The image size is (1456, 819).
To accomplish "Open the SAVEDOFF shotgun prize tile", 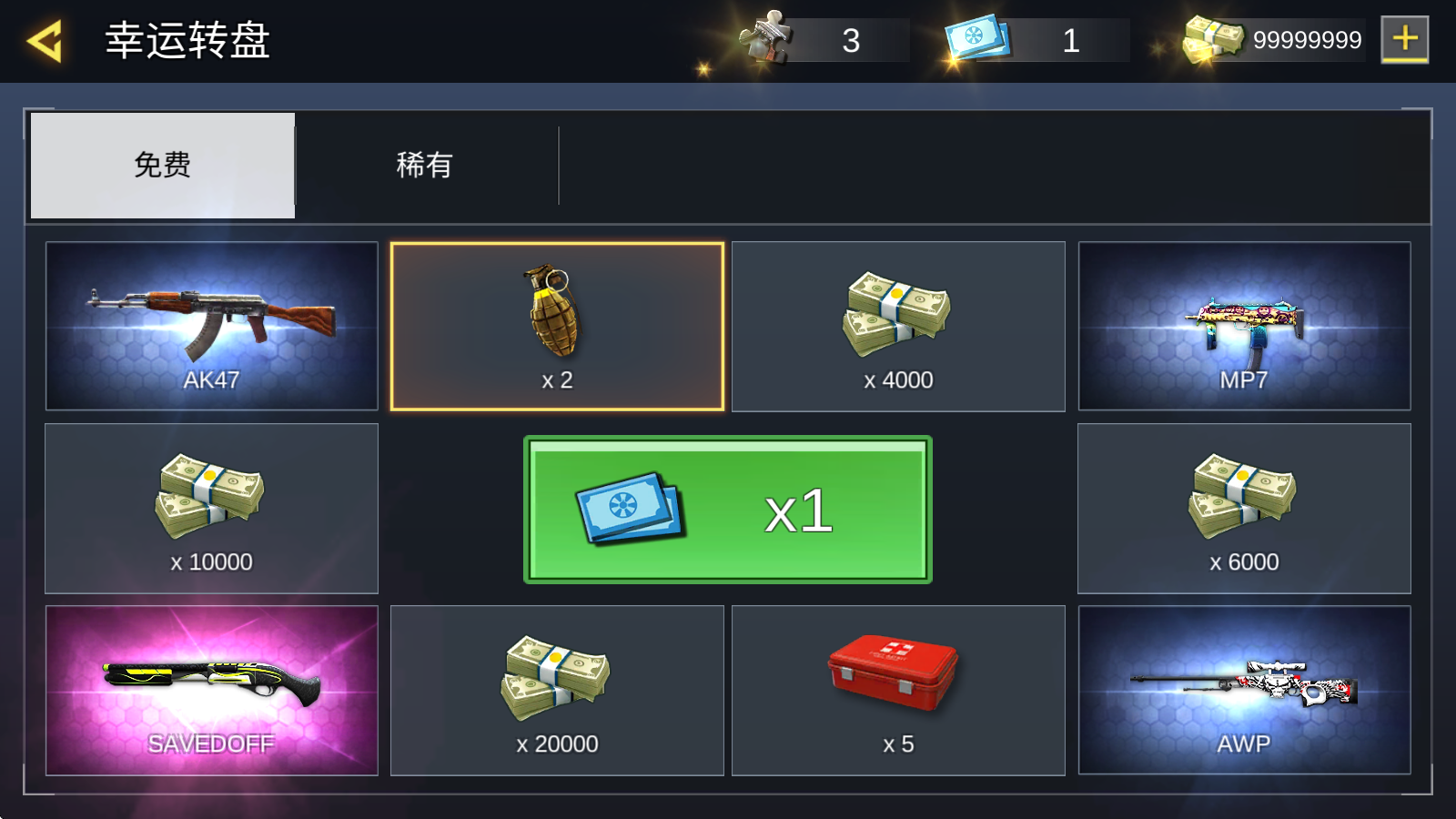I will [211, 691].
